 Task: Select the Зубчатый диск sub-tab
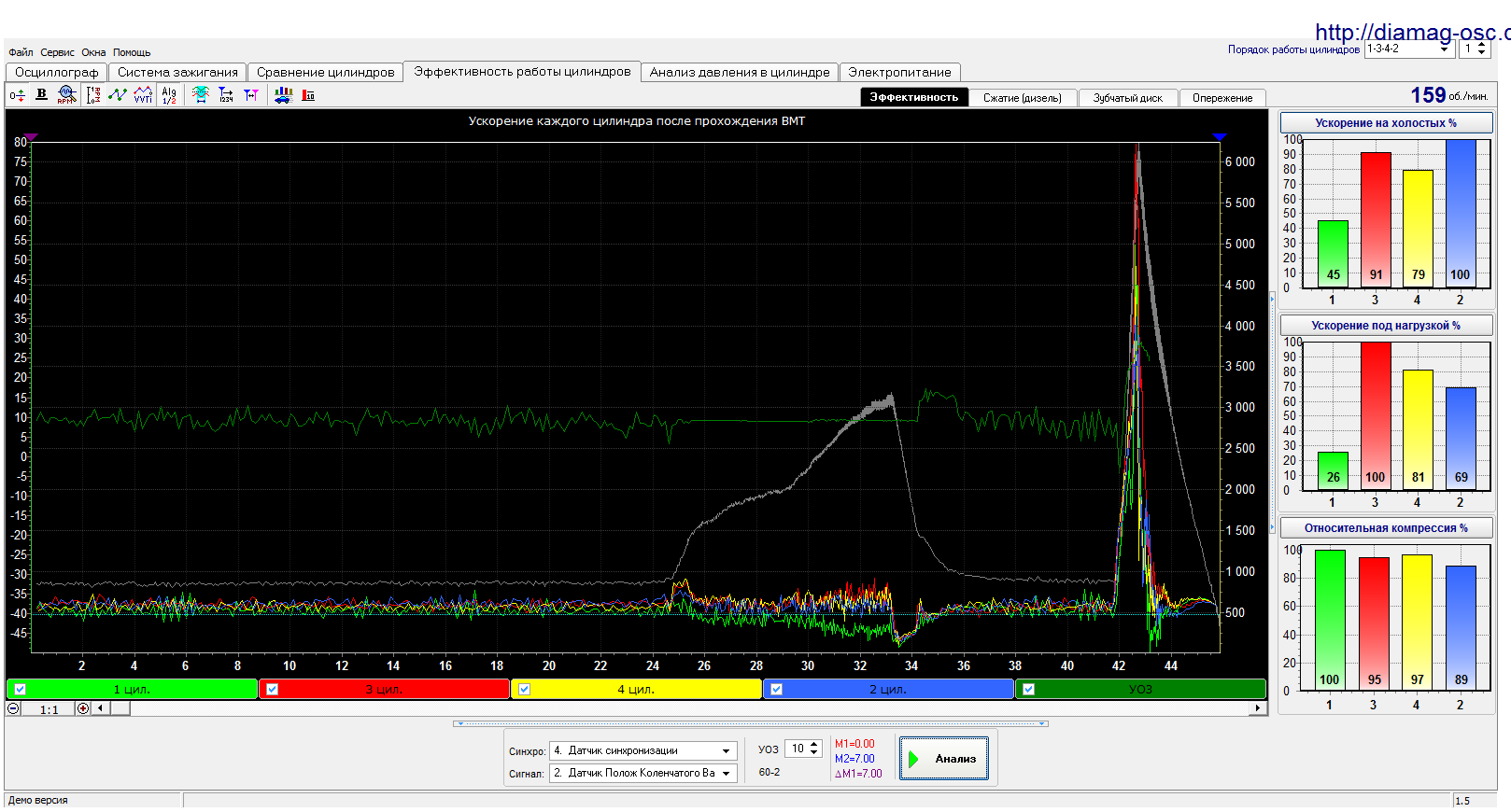(1128, 97)
